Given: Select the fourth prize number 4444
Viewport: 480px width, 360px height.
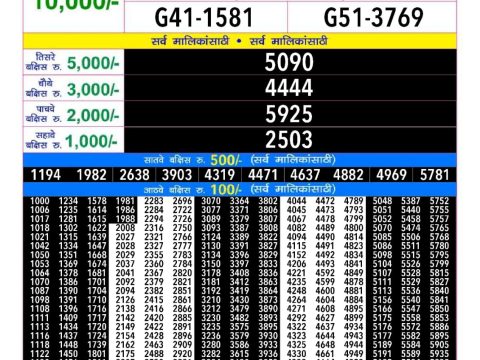Looking at the screenshot, I should 289,88.
